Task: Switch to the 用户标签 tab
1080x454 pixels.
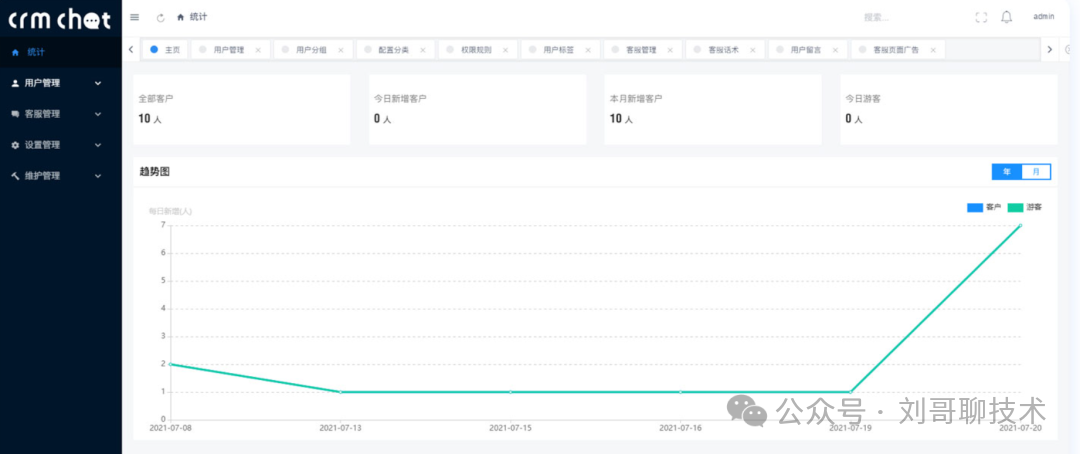Action: (x=559, y=50)
